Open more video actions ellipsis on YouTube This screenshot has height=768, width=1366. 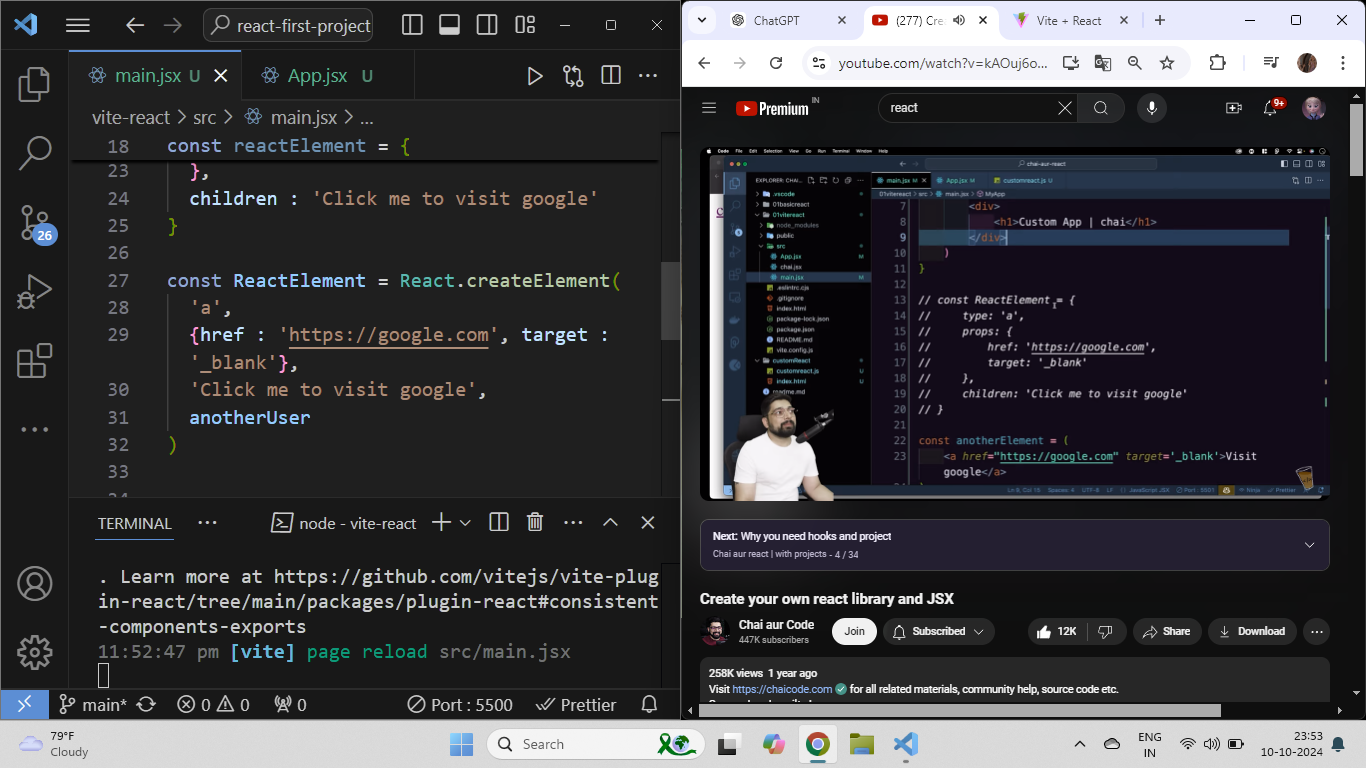point(1316,631)
